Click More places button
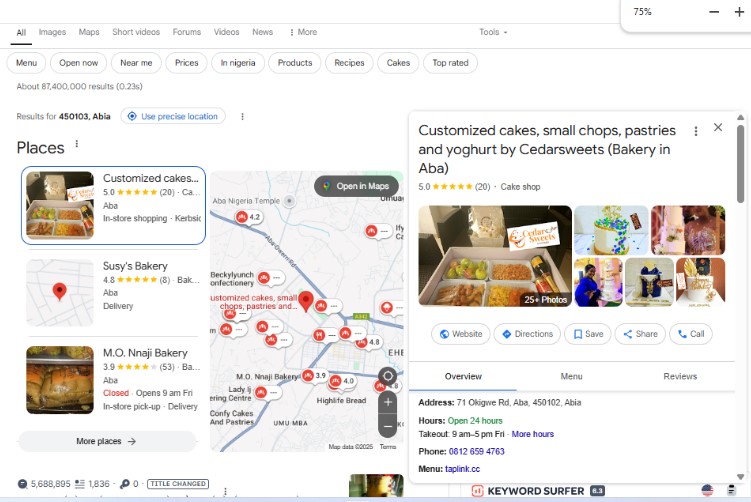The image size is (751, 502). pos(107,441)
